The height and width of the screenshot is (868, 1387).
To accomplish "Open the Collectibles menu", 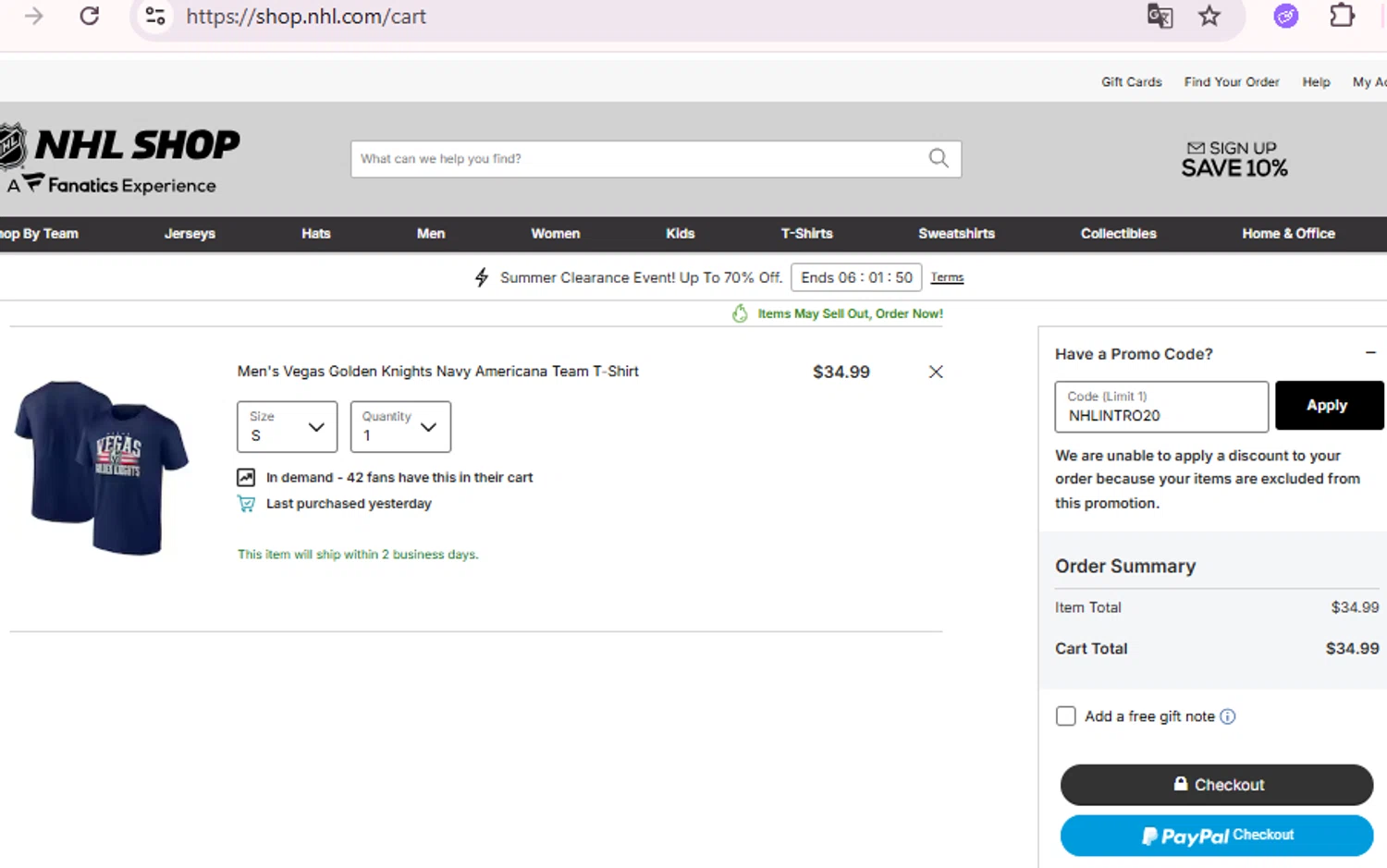I will click(x=1119, y=234).
